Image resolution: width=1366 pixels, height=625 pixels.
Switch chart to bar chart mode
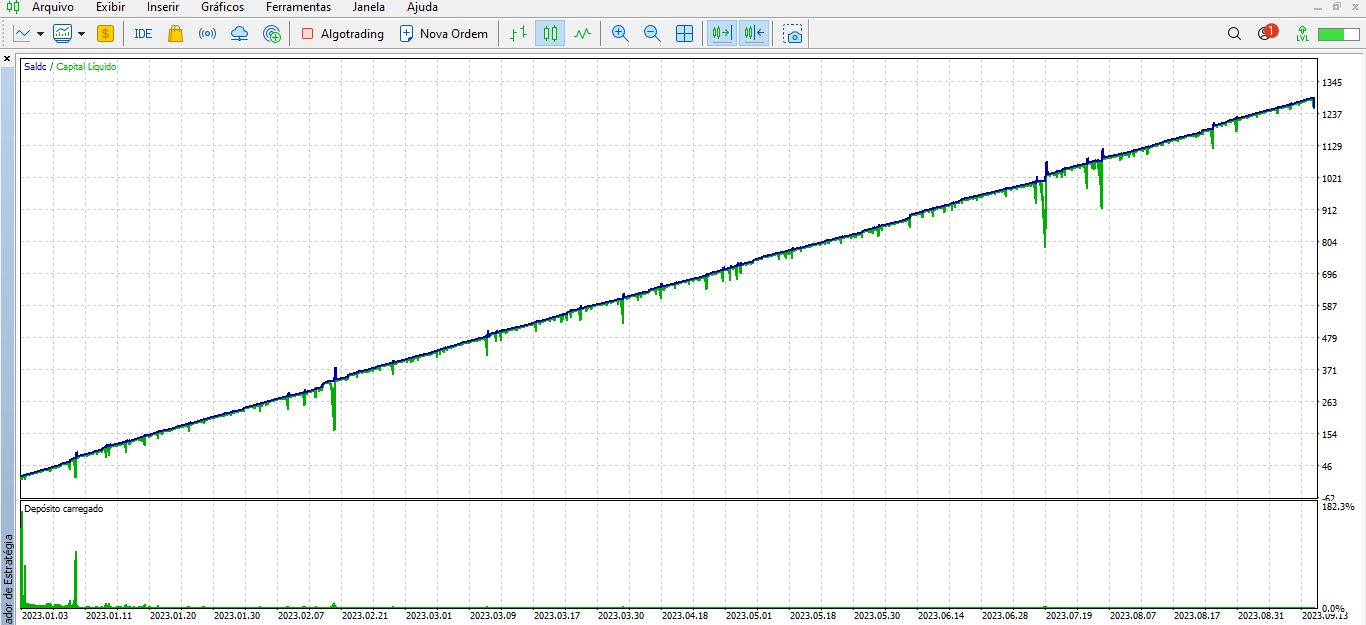pyautogui.click(x=518, y=33)
